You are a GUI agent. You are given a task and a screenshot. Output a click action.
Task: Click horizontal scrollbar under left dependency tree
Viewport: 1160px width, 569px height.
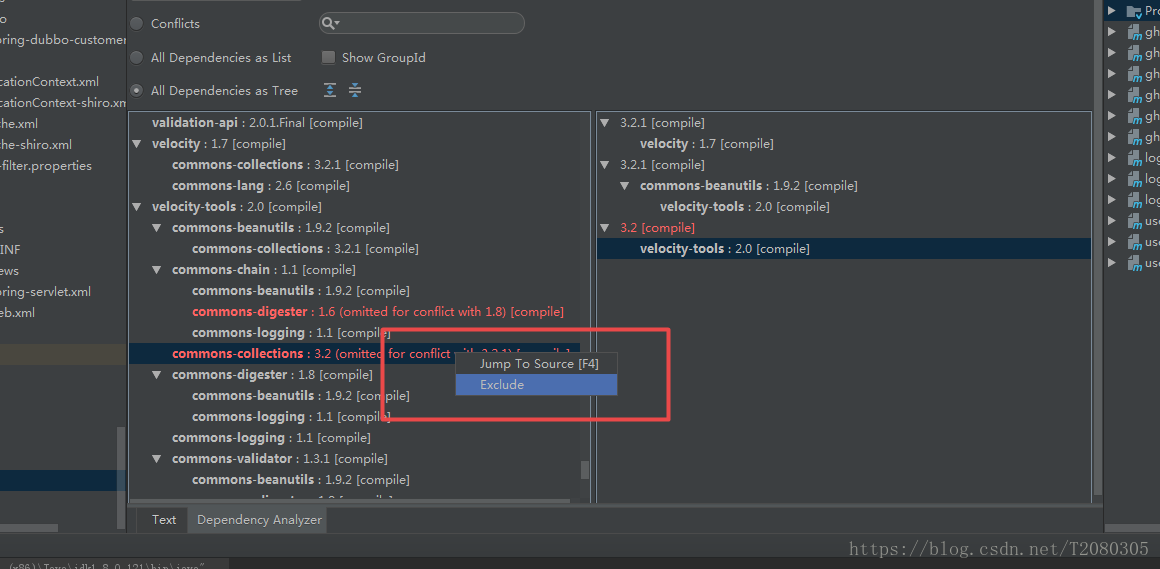348,501
